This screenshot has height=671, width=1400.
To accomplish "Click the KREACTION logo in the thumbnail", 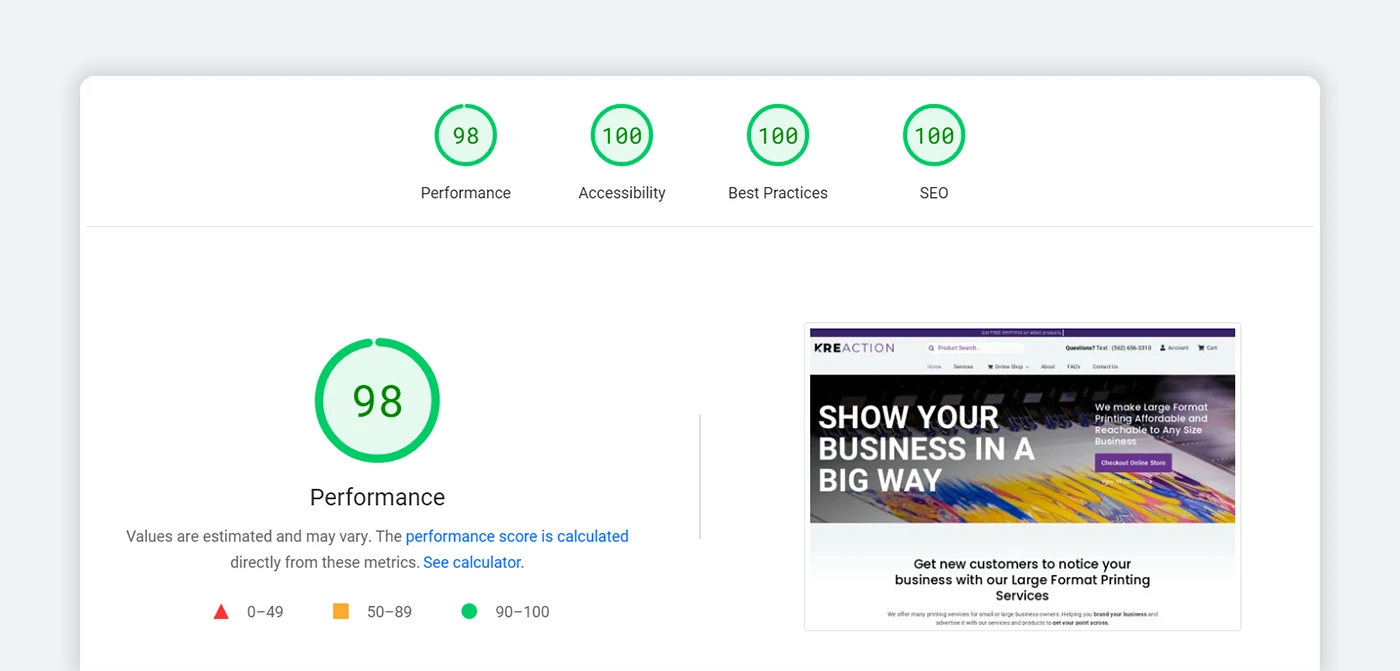I will pyautogui.click(x=854, y=348).
